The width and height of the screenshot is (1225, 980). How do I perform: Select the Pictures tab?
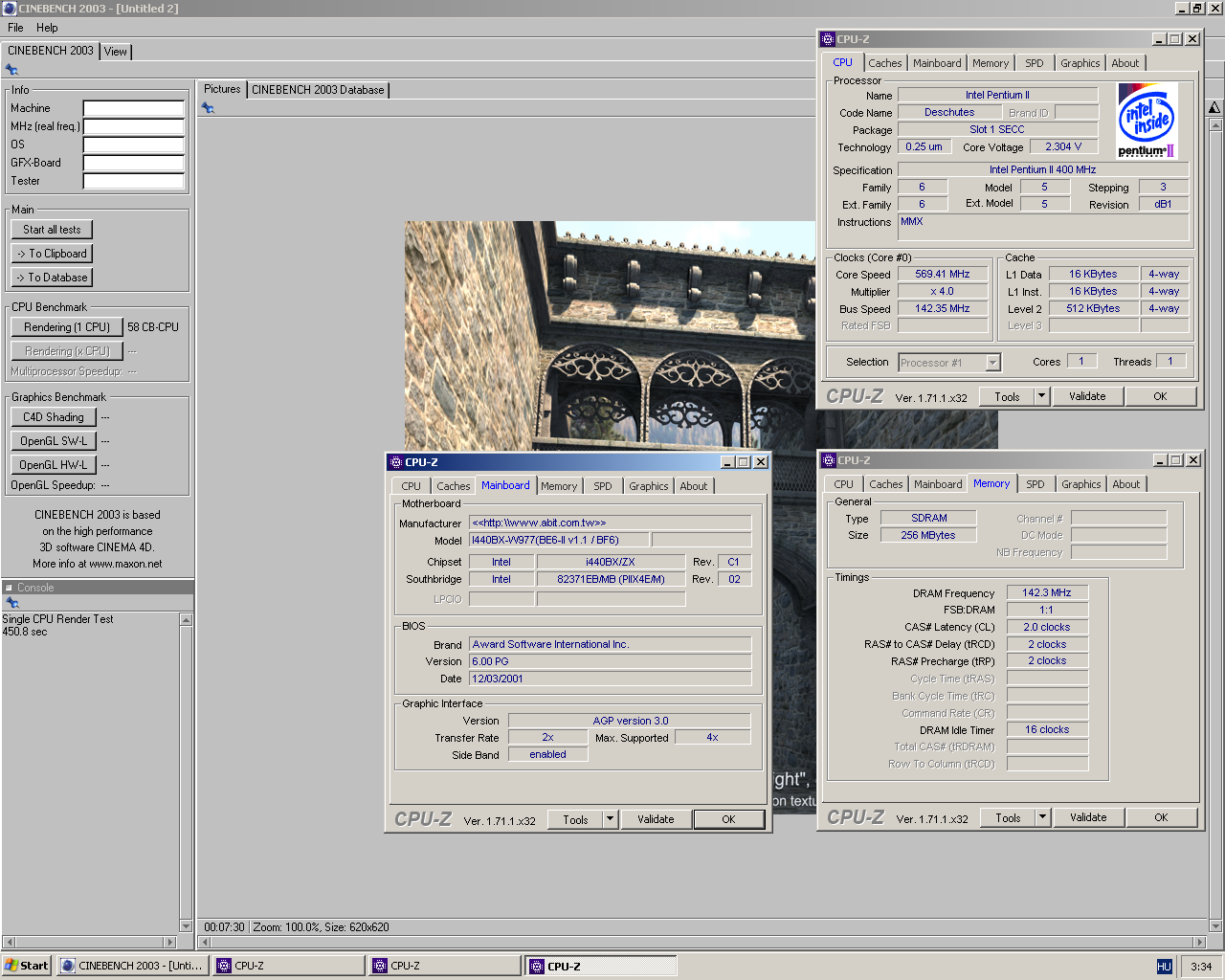pyautogui.click(x=222, y=89)
